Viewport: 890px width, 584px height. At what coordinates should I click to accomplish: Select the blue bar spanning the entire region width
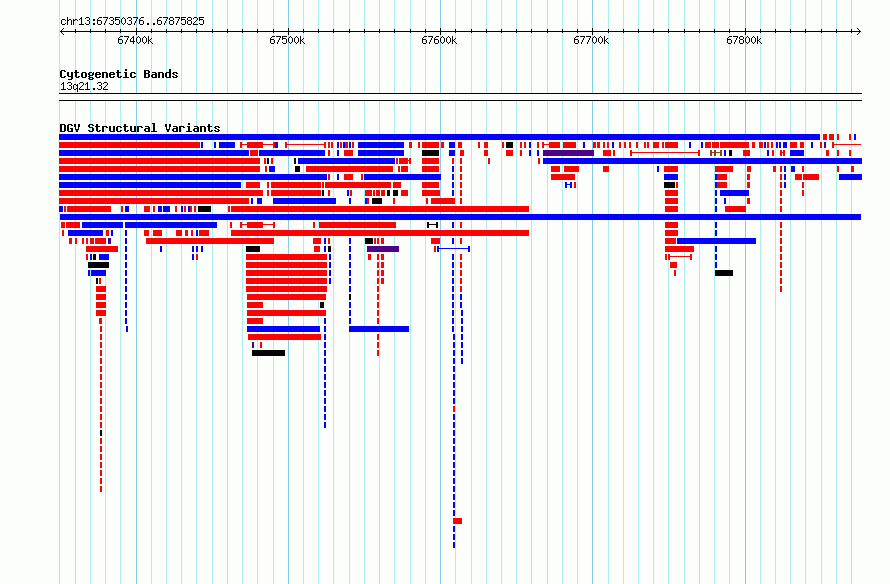460,217
